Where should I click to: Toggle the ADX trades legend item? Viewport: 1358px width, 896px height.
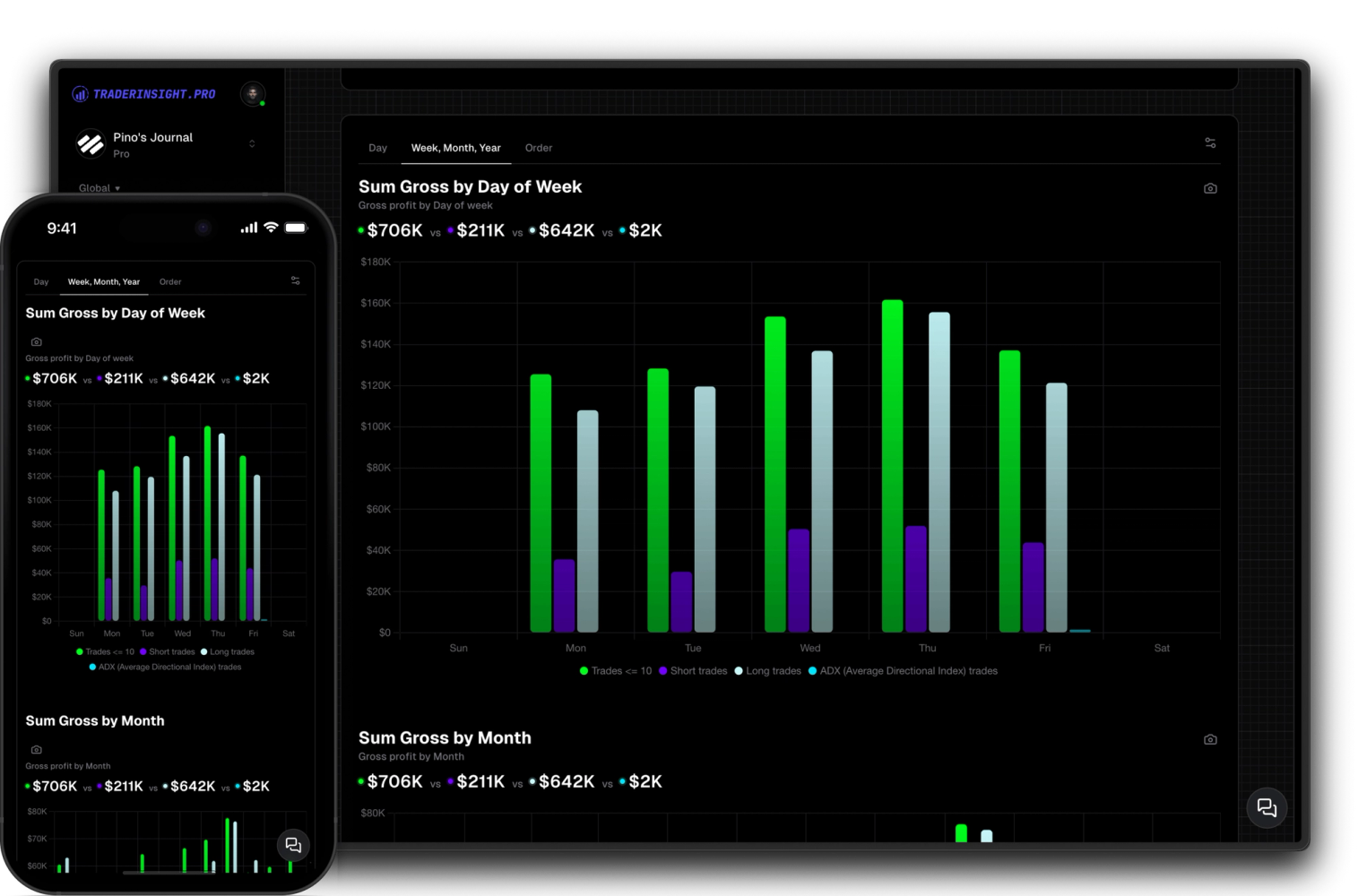(904, 670)
